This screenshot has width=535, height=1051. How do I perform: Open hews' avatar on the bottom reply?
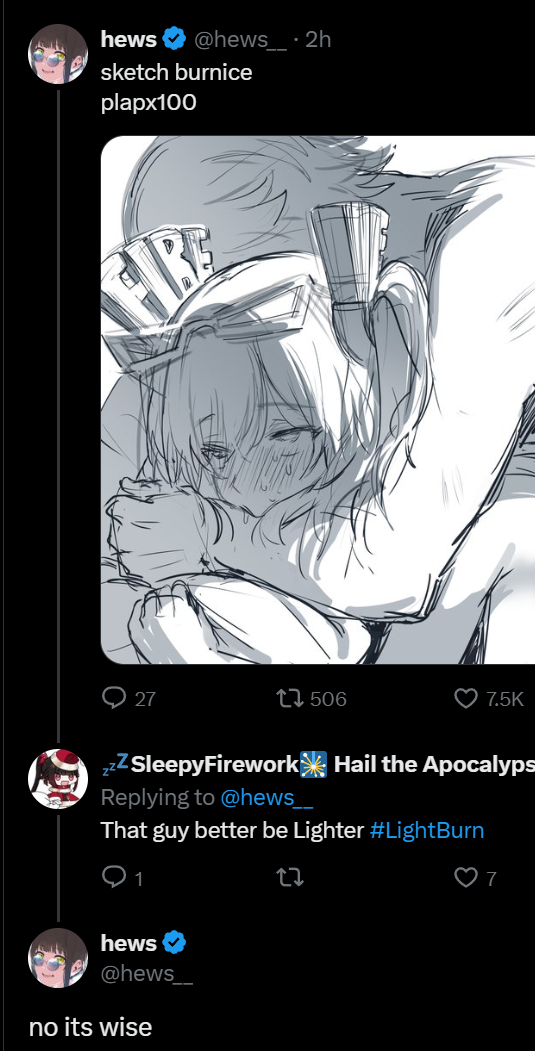(x=58, y=958)
